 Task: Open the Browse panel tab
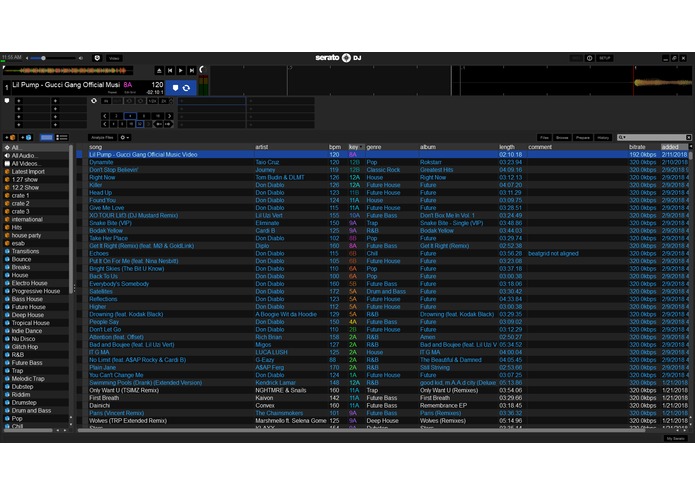coord(562,138)
